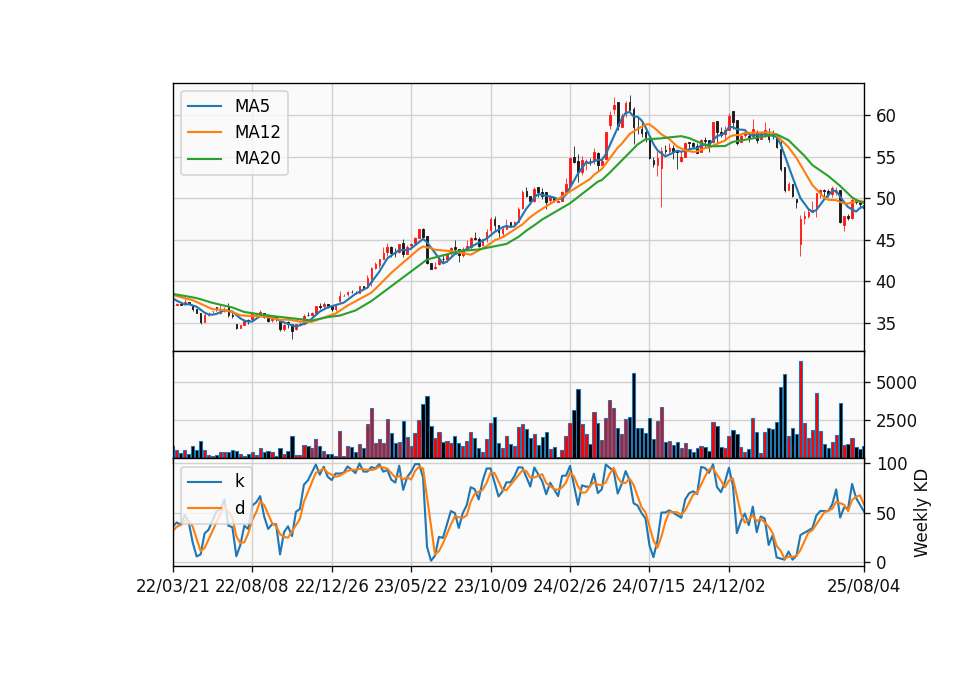Click the 24/02/26 date tick label
Screen dimensions: 960x690
pos(570,586)
